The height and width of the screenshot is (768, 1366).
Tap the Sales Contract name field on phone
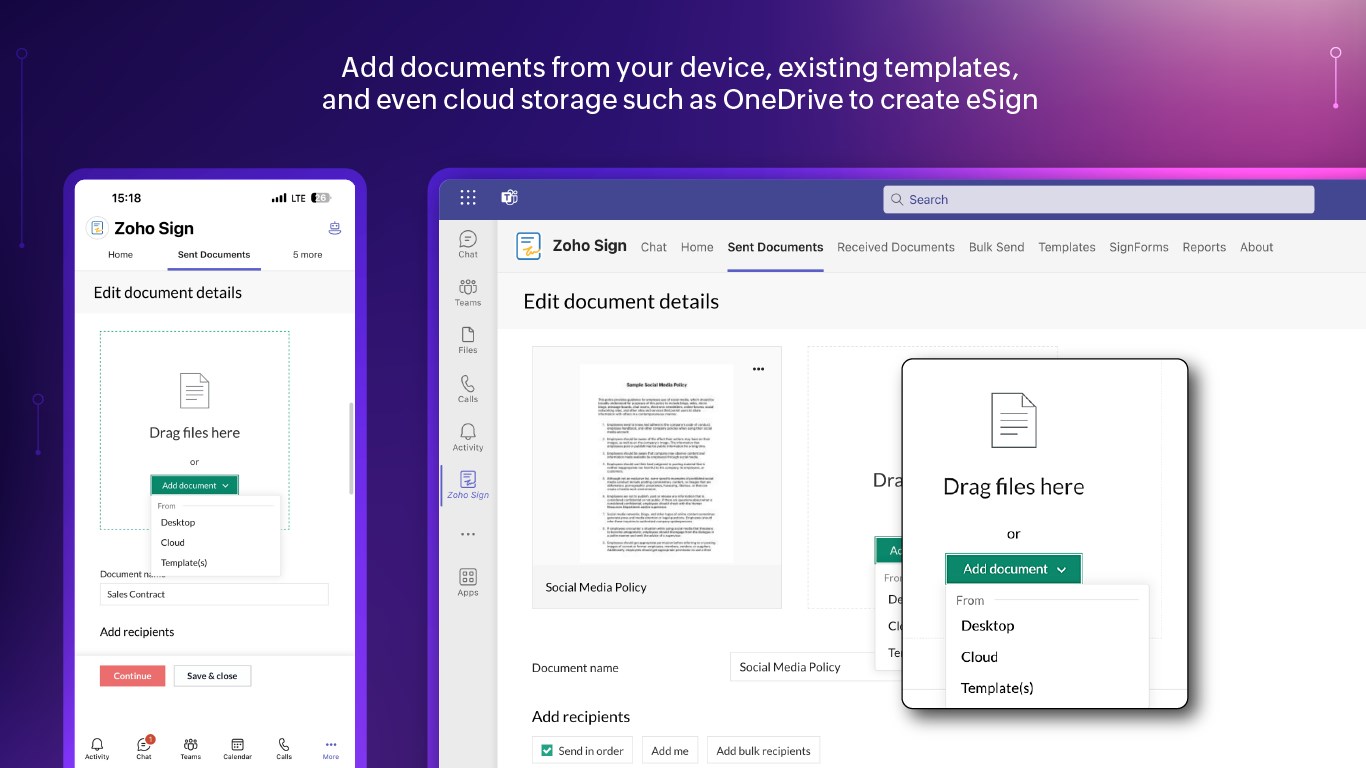coord(214,594)
